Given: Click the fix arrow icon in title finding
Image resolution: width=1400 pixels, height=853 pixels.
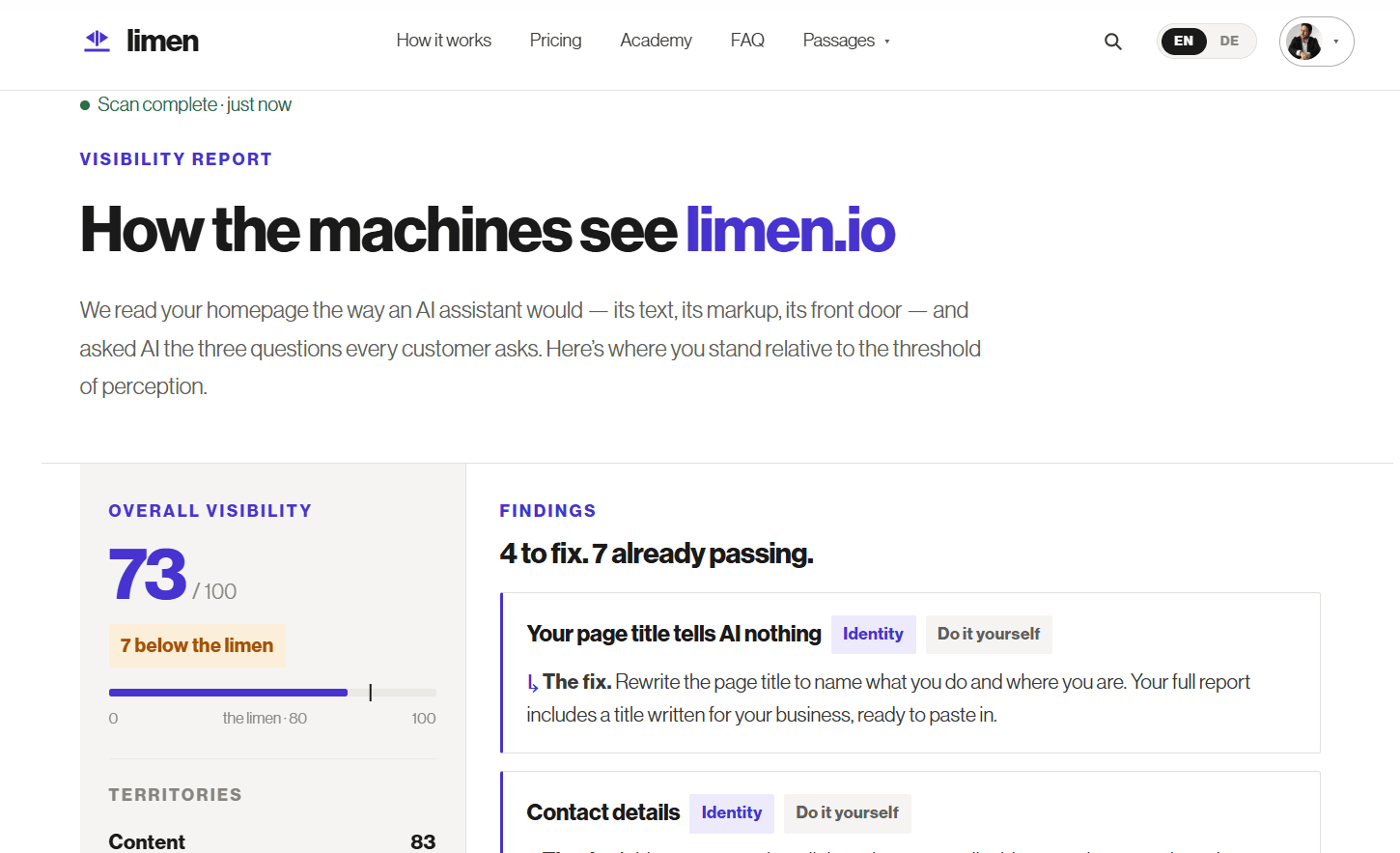Looking at the screenshot, I should coord(533,684).
